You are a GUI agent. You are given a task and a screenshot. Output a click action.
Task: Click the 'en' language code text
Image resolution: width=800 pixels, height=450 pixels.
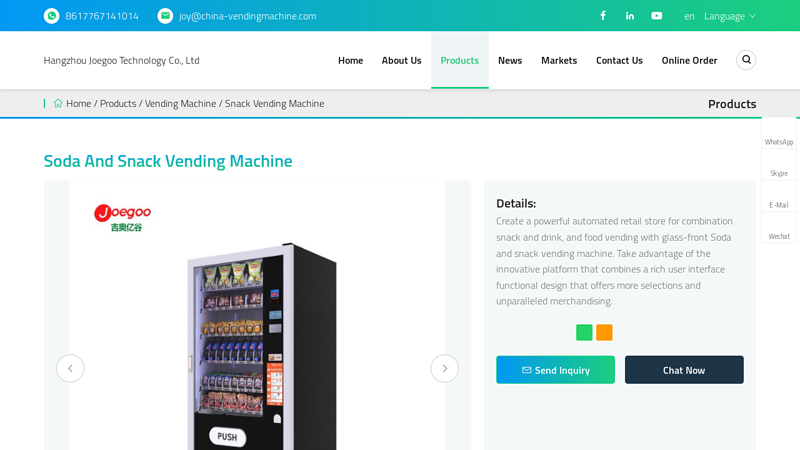(689, 16)
